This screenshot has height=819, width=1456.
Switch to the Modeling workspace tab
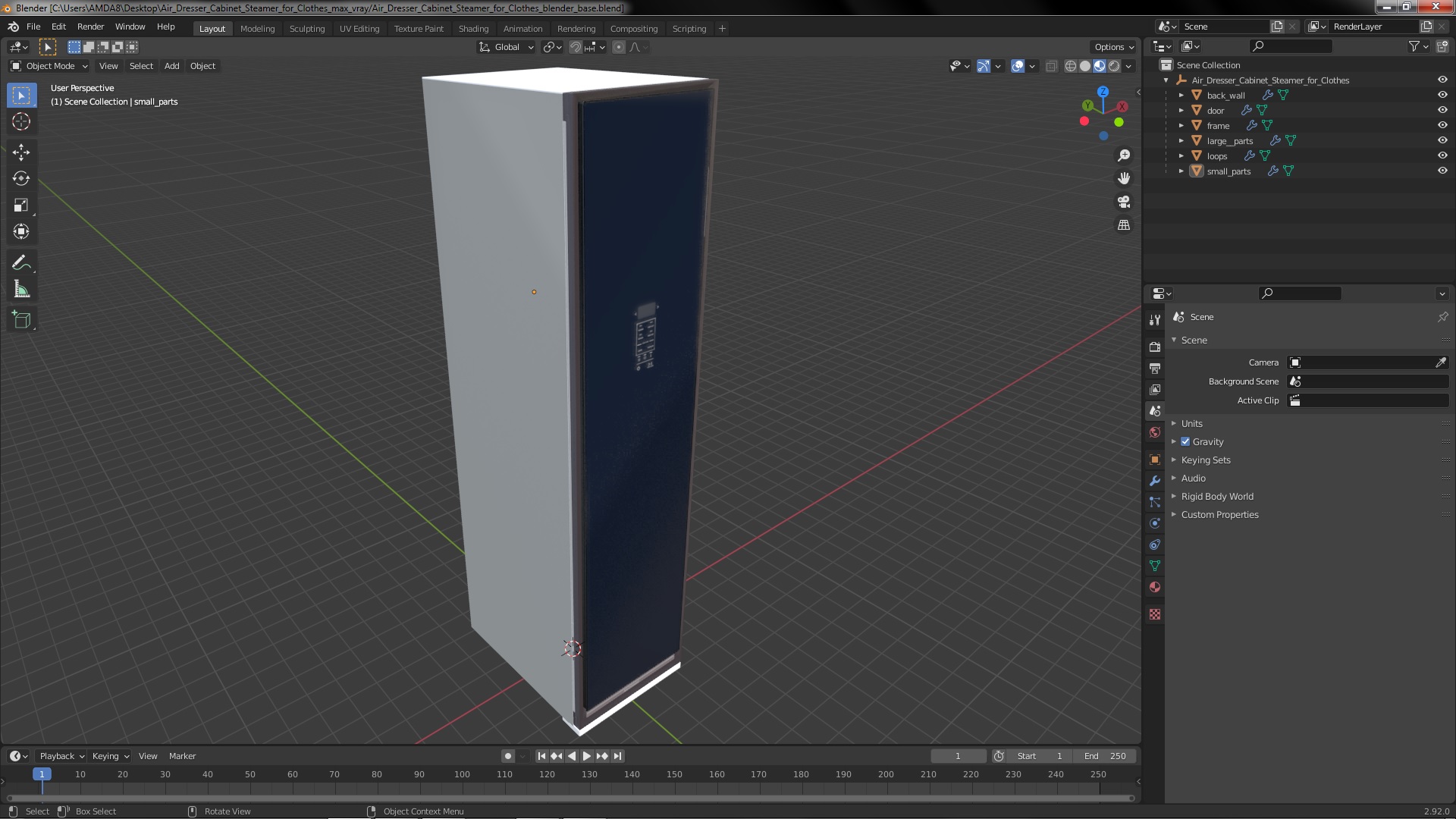tap(257, 28)
